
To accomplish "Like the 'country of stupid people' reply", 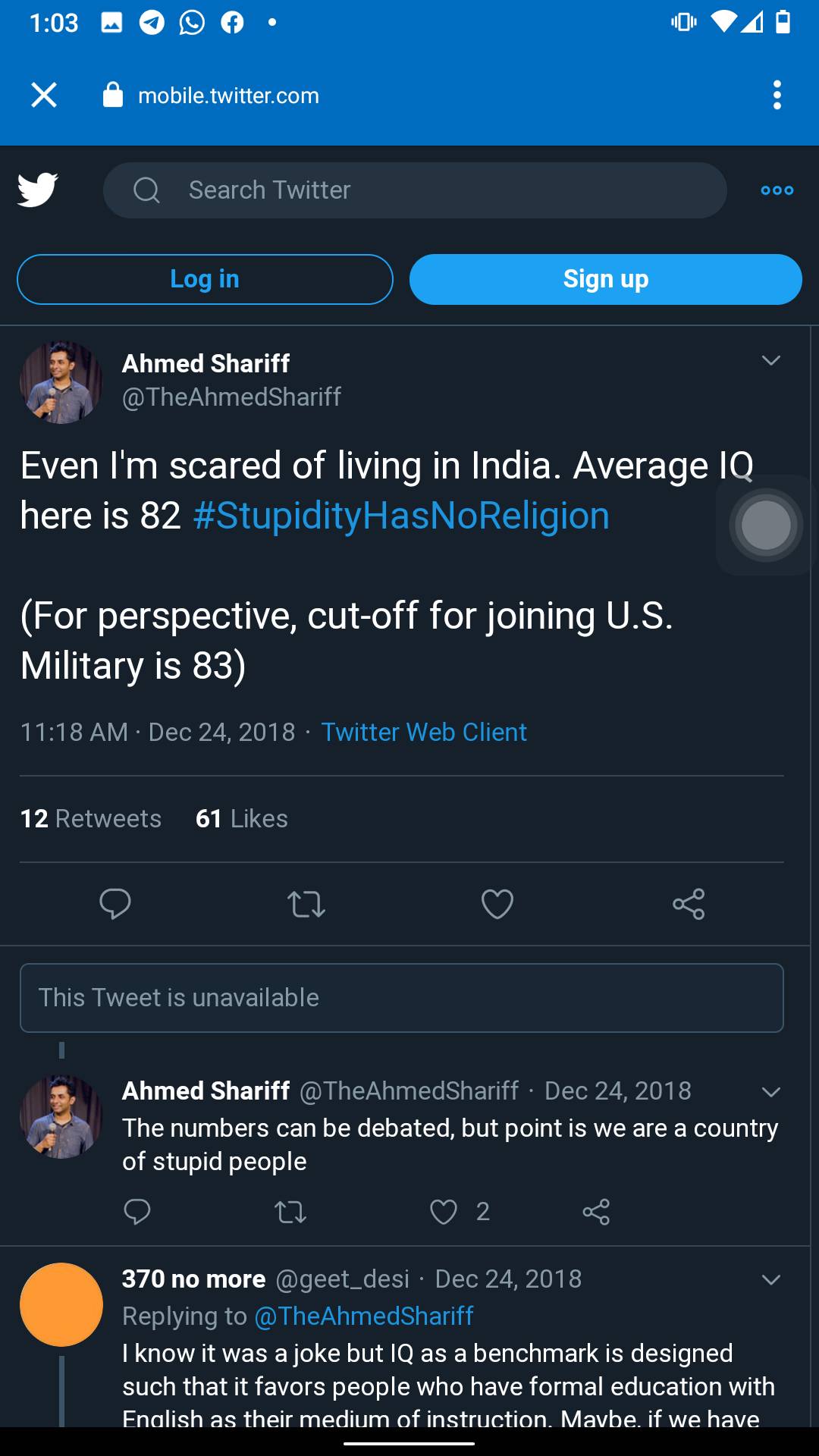I will 444,1212.
